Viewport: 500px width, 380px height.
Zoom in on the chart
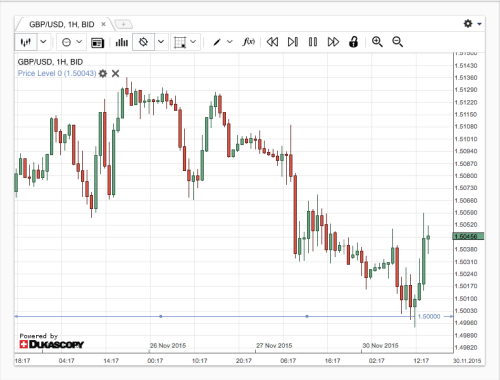tap(377, 42)
